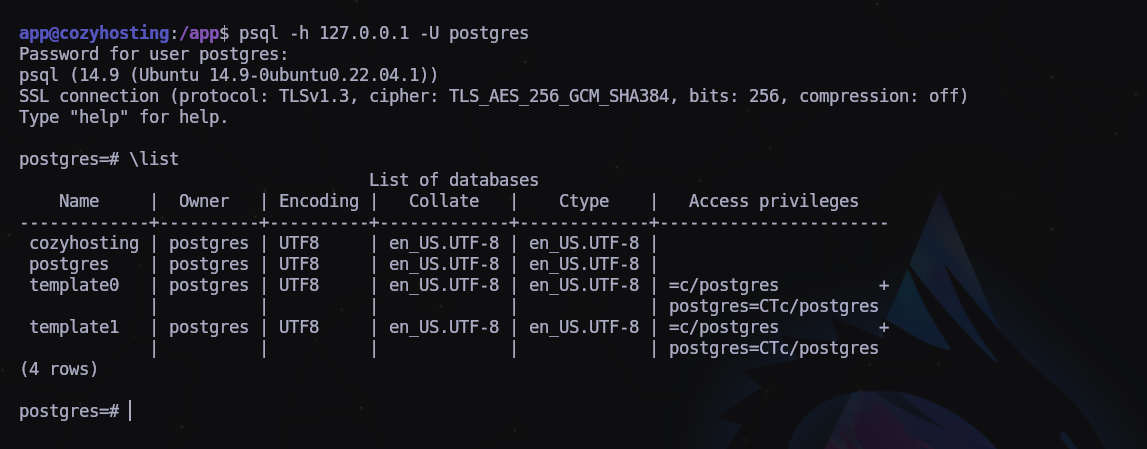Viewport: 1147px width, 449px height.
Task: Click the Access privileges column header
Action: (x=773, y=201)
